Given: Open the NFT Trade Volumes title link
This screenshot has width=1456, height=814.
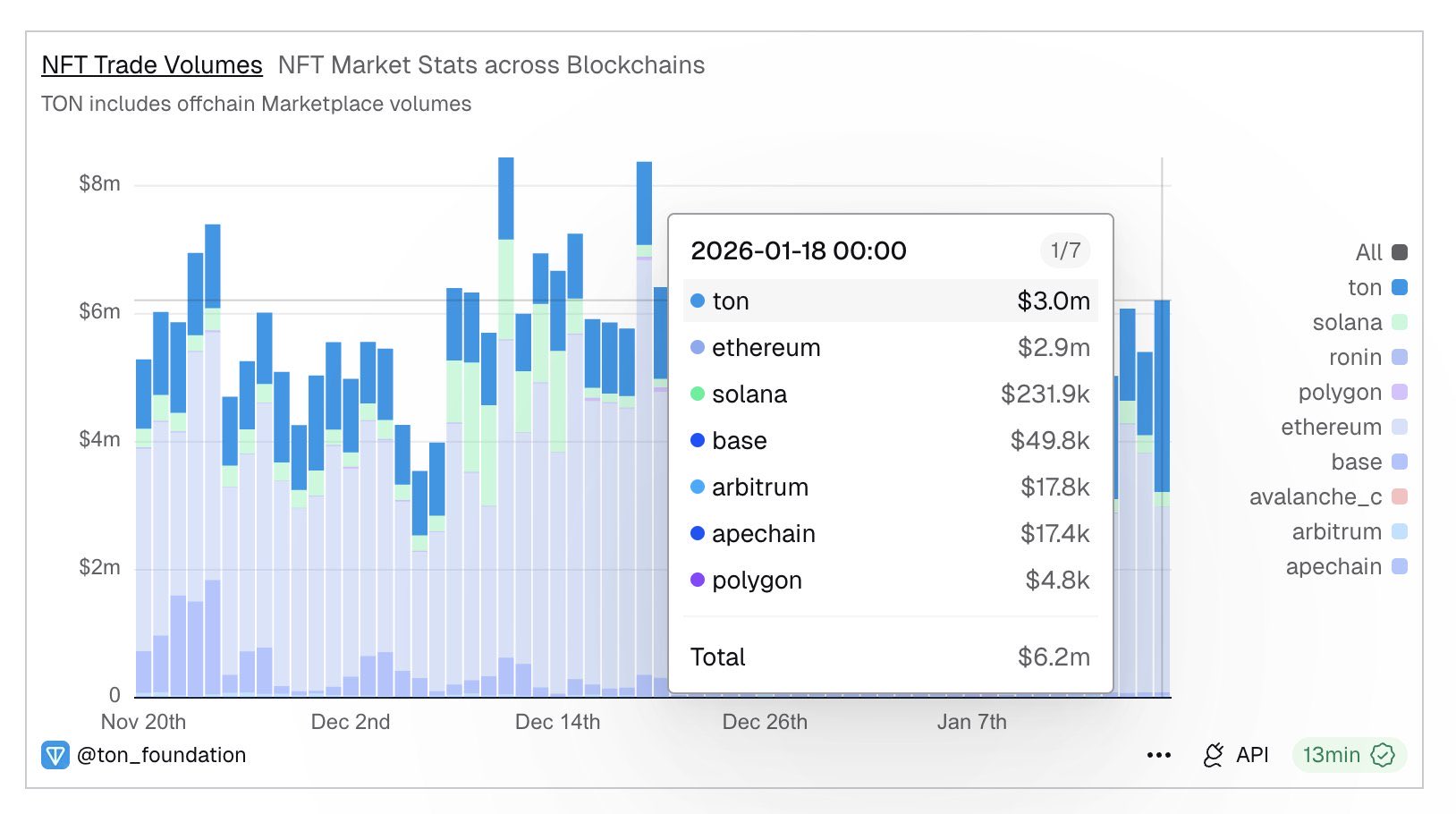Looking at the screenshot, I should [x=152, y=65].
